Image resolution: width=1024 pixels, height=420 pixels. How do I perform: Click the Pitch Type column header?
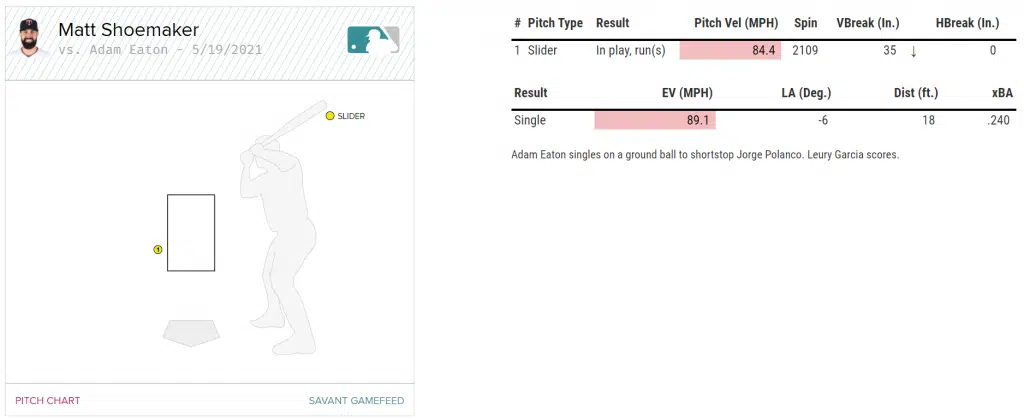[x=555, y=23]
